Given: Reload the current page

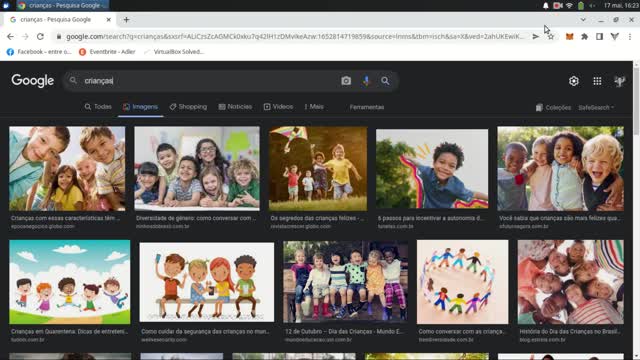Looking at the screenshot, I should coord(40,37).
